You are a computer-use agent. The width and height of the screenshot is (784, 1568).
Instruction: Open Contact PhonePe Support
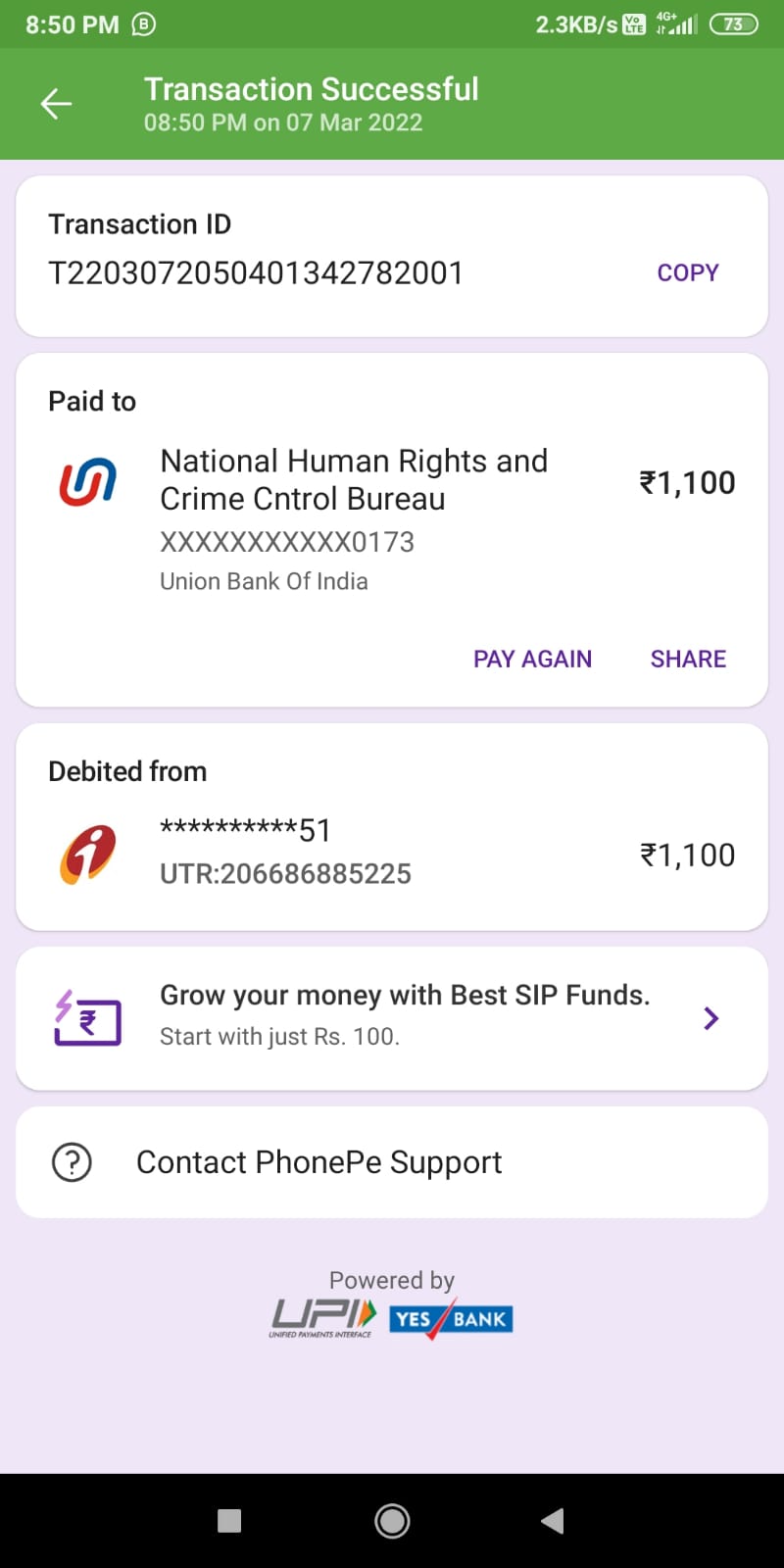318,1162
